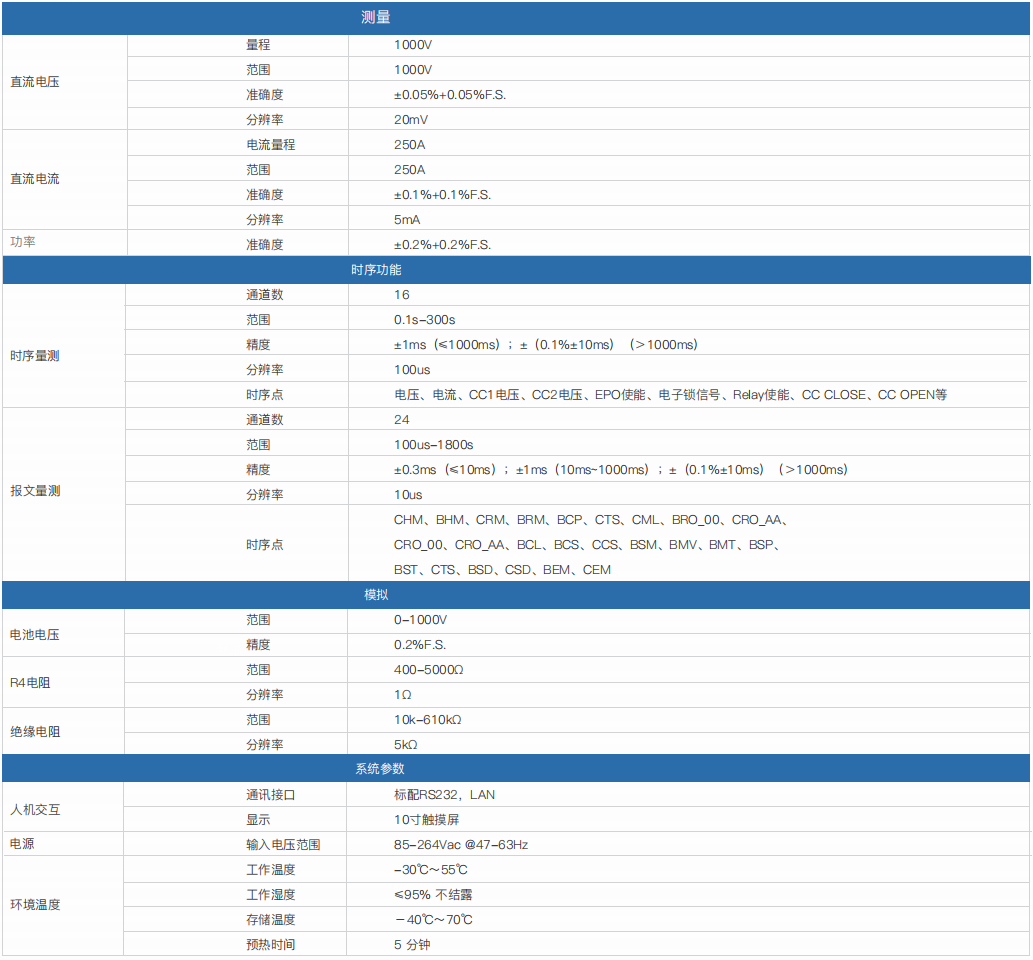Click the 标配RS232, LAN interface value
1033x960 pixels.
click(444, 795)
